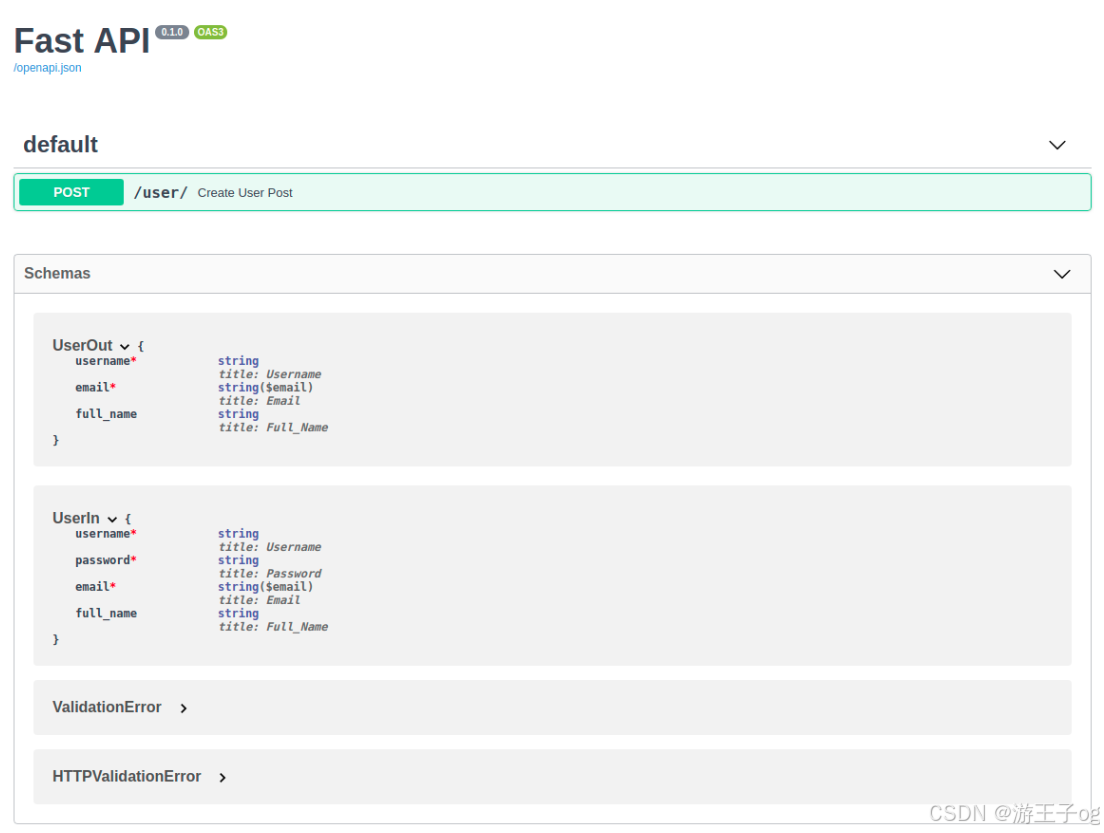Expand the ValidationError schema
Viewport: 1104px width, 833px height.
pyautogui.click(x=184, y=707)
